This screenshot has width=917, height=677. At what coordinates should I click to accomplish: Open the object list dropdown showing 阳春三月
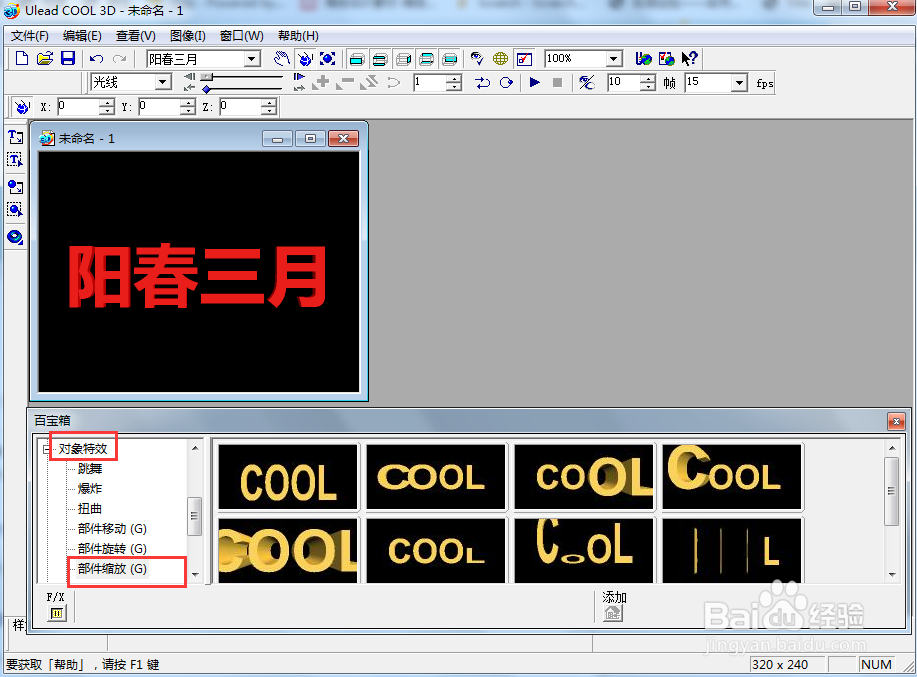click(x=252, y=58)
